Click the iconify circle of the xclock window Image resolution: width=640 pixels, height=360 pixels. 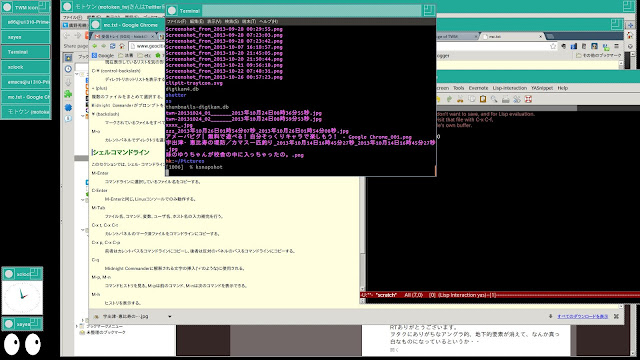tap(9, 274)
